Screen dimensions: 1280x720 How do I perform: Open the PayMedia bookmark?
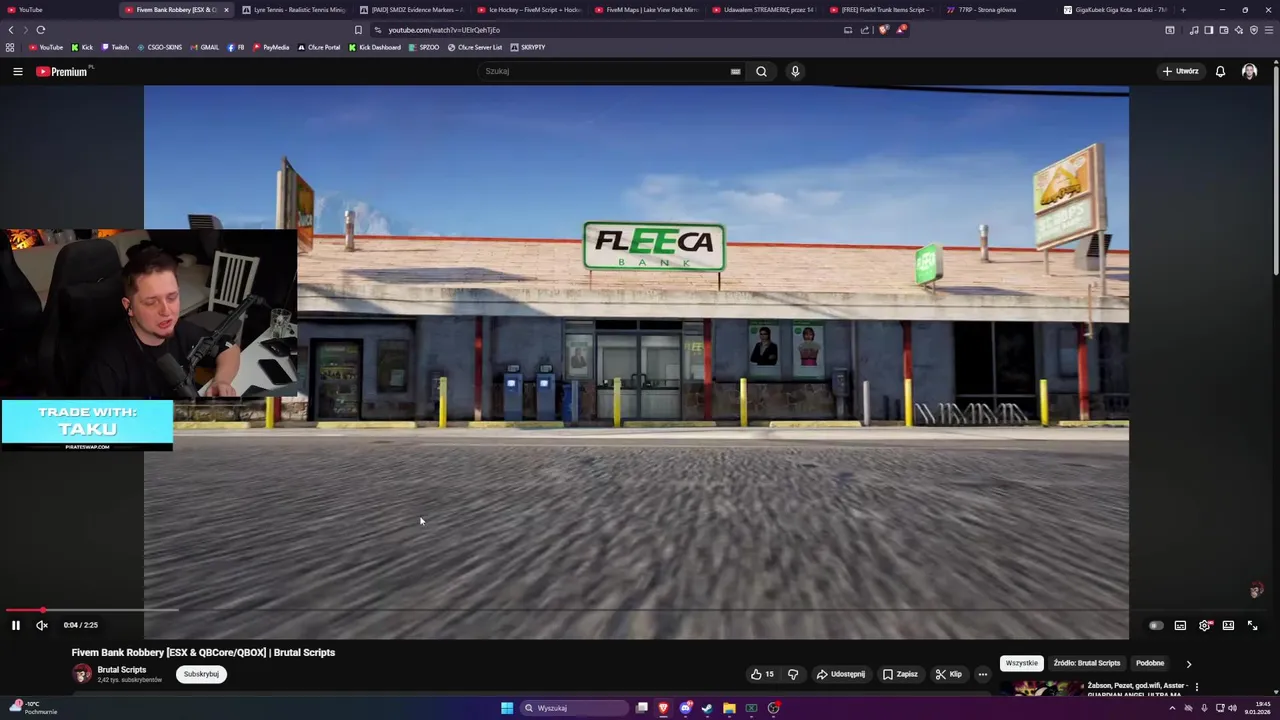(271, 47)
